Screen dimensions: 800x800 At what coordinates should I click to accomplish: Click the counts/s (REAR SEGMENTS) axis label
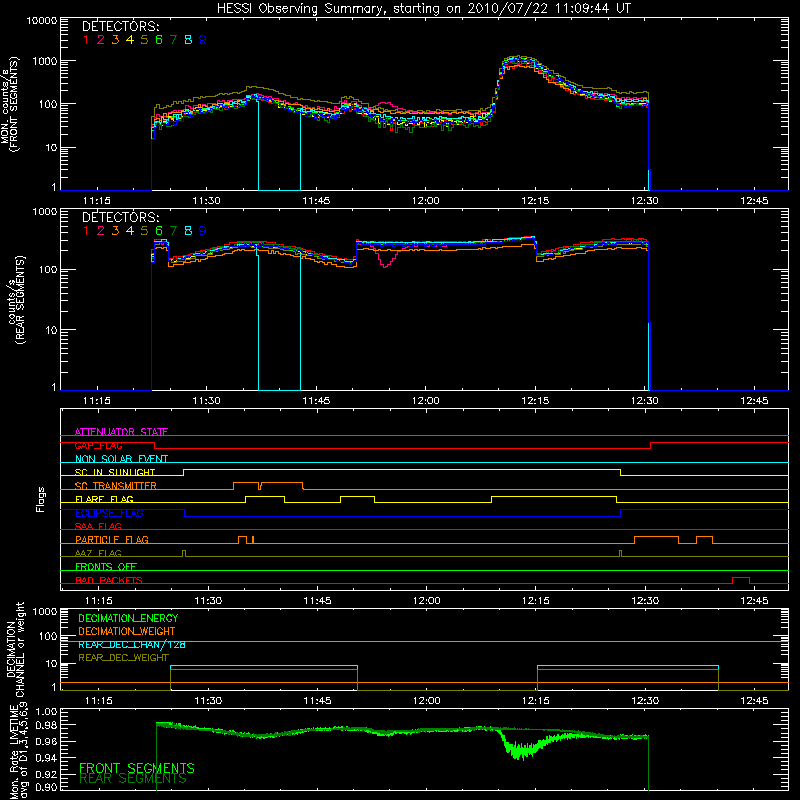point(17,300)
